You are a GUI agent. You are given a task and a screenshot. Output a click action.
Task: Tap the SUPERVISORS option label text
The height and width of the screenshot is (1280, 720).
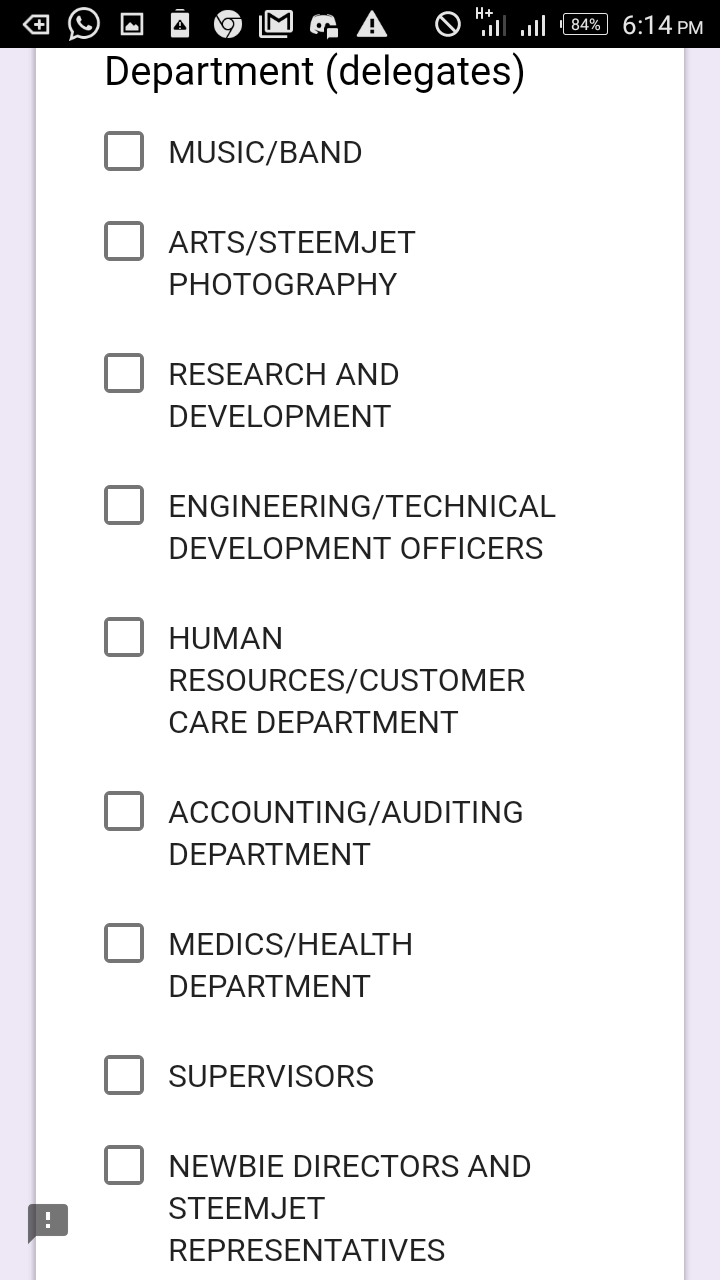[271, 1076]
